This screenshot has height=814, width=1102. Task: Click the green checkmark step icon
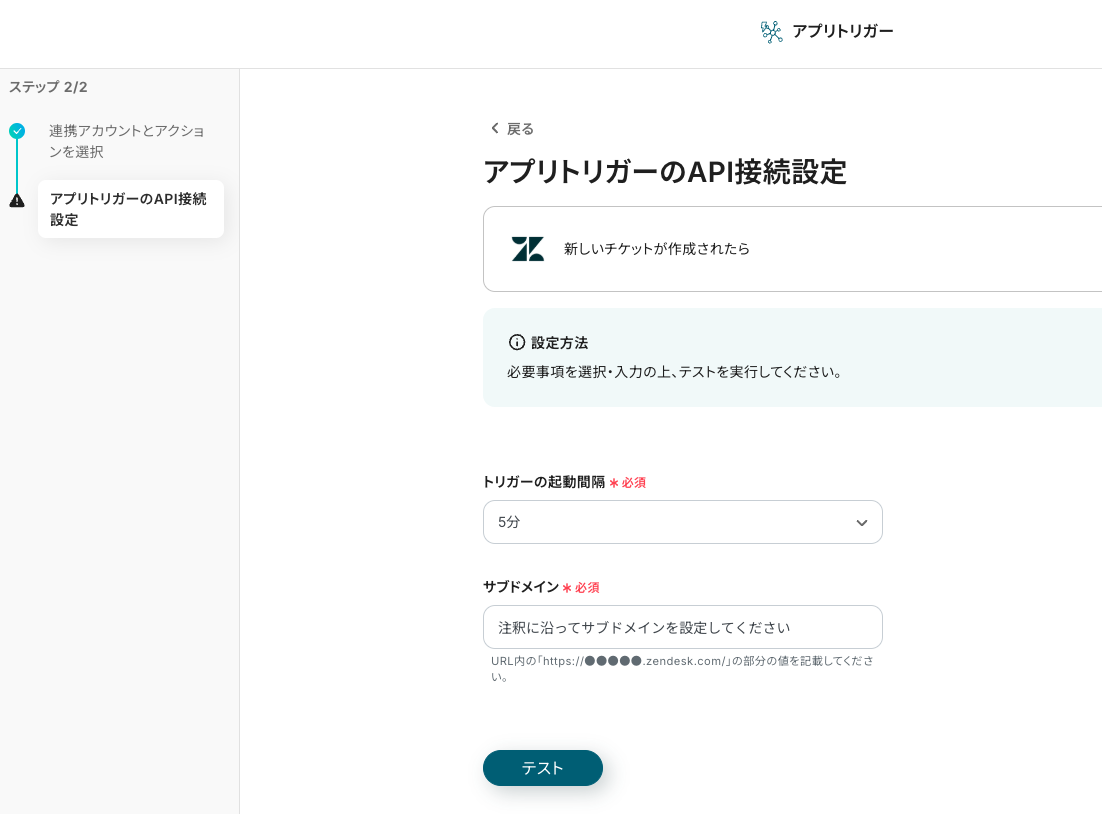point(17,131)
